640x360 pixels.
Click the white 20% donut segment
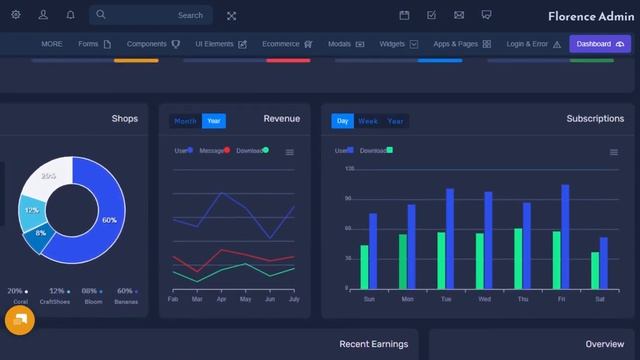click(x=48, y=176)
